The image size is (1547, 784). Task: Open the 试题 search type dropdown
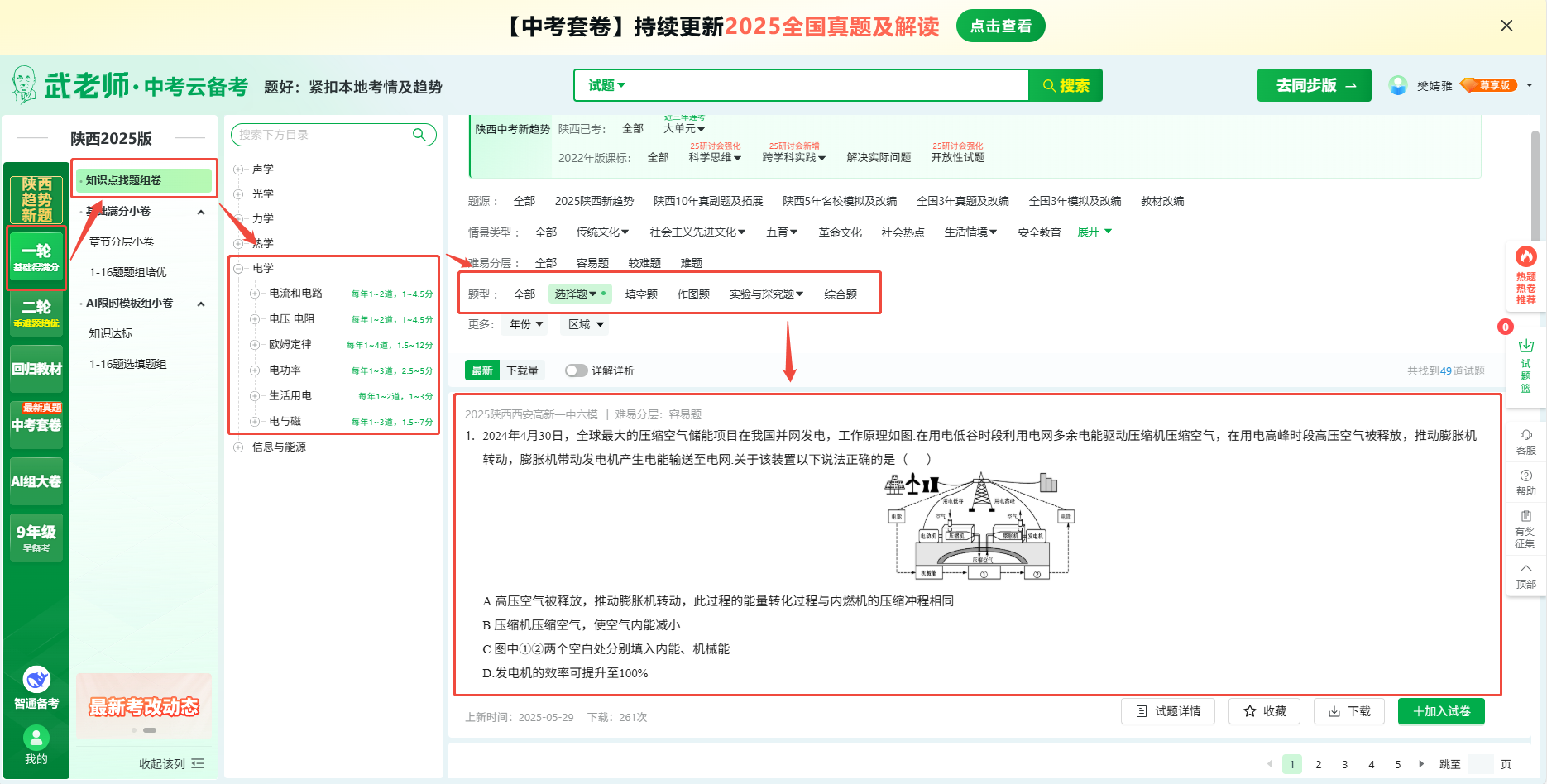tap(606, 85)
